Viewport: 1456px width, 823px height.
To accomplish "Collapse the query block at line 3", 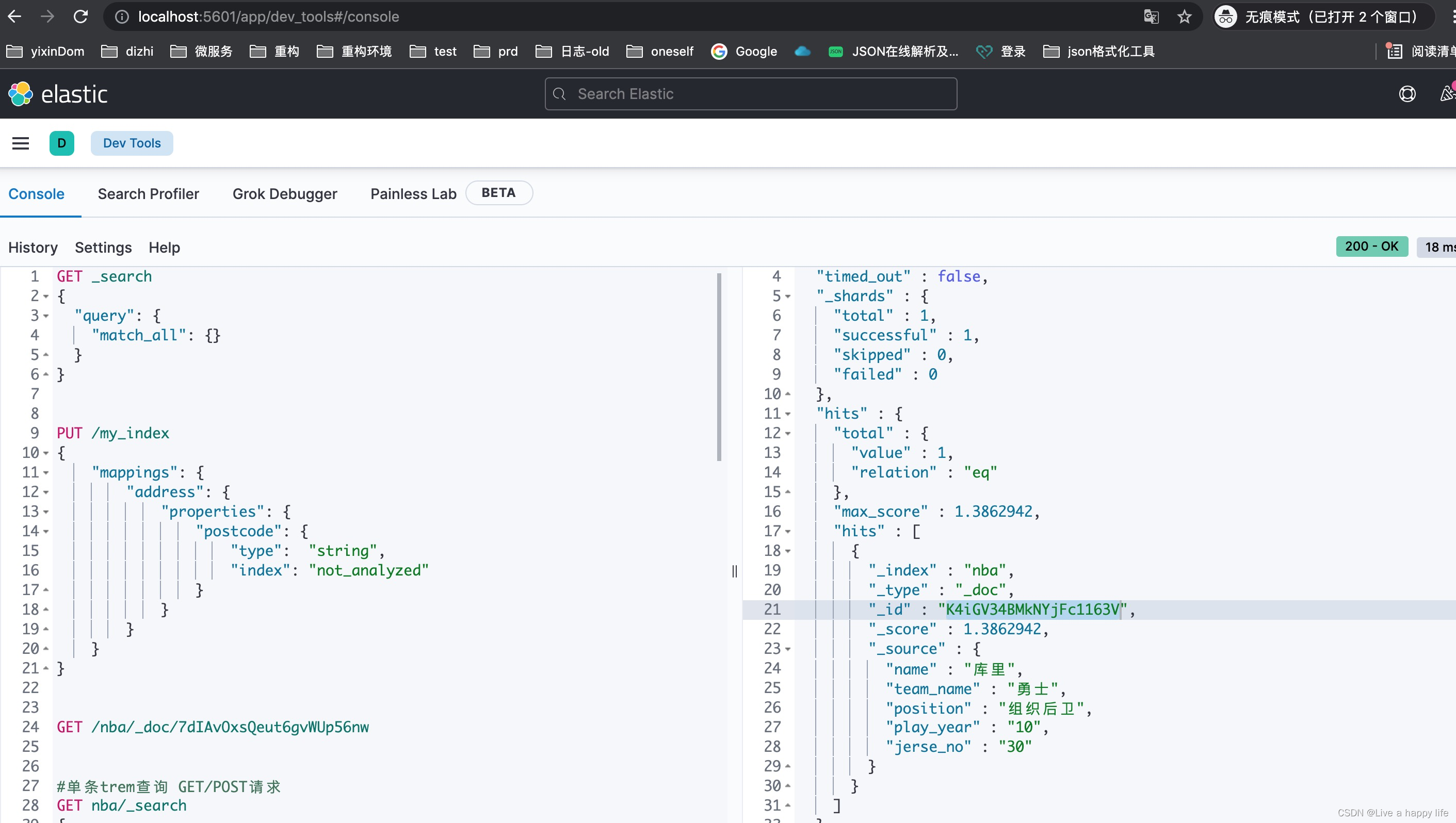I will coord(46,316).
